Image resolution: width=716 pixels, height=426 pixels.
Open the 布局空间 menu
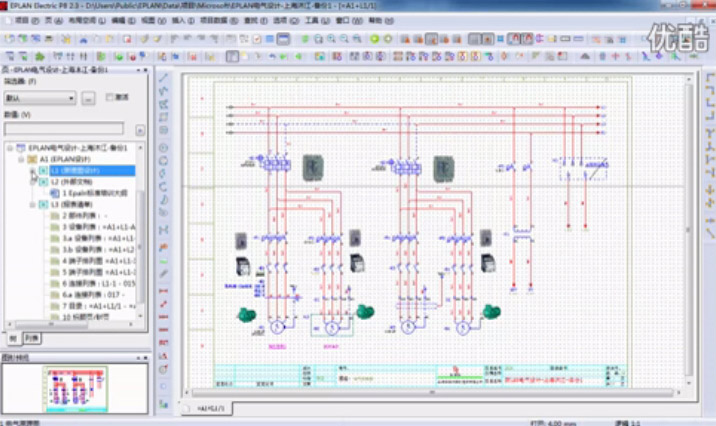pos(87,21)
